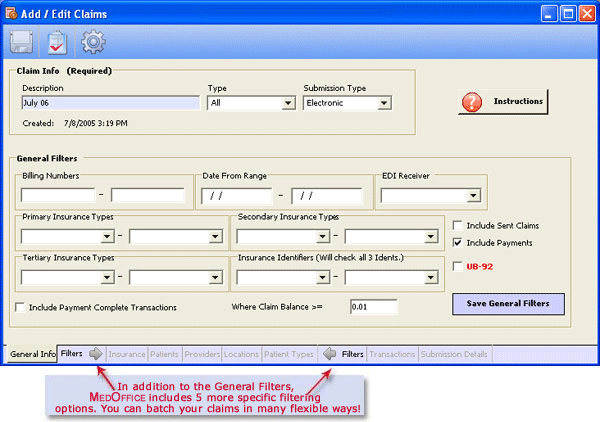
Task: Toggle the UB-92 checkbox
Action: tap(458, 265)
